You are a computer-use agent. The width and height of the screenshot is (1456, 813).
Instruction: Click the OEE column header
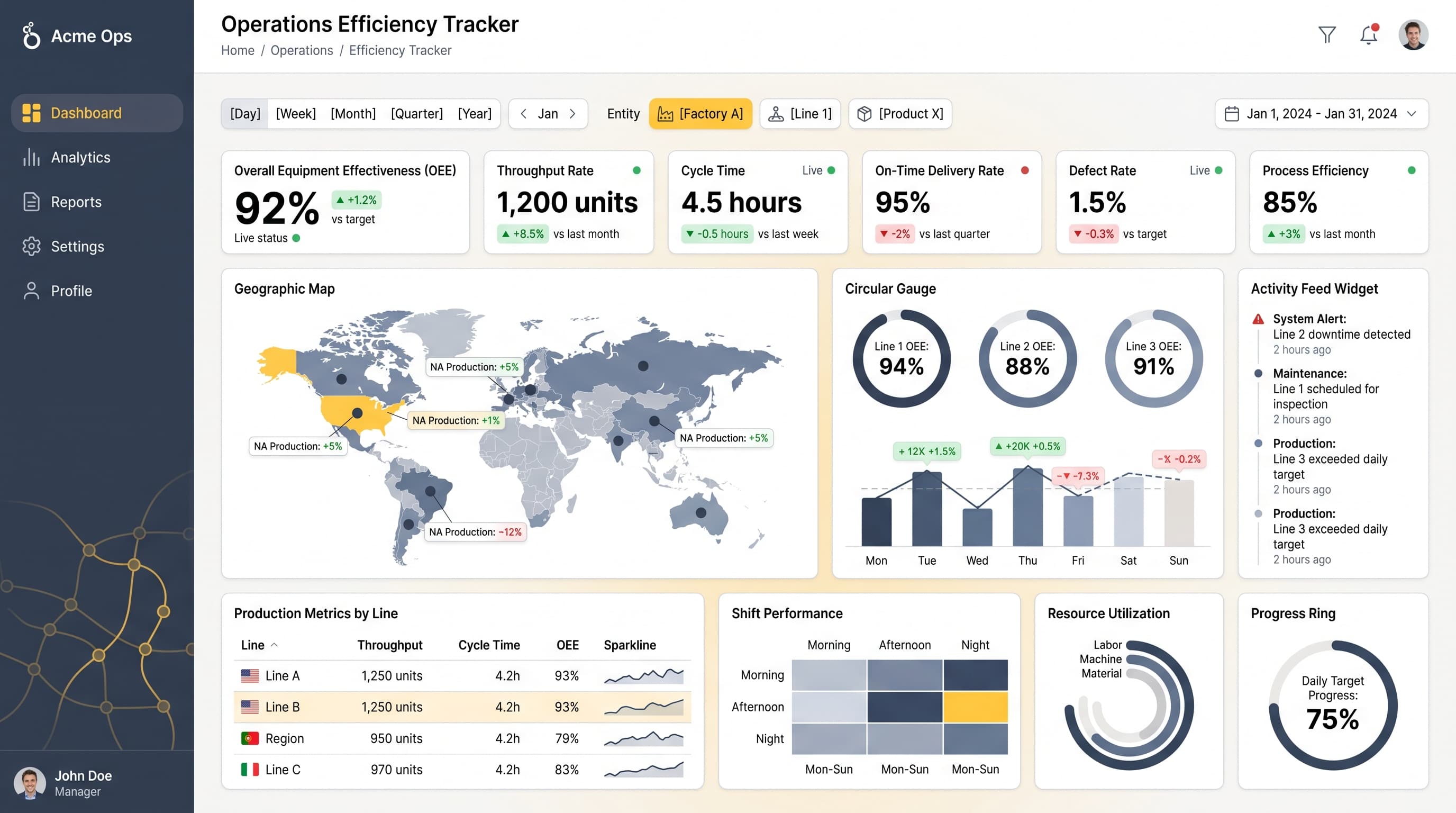click(568, 645)
